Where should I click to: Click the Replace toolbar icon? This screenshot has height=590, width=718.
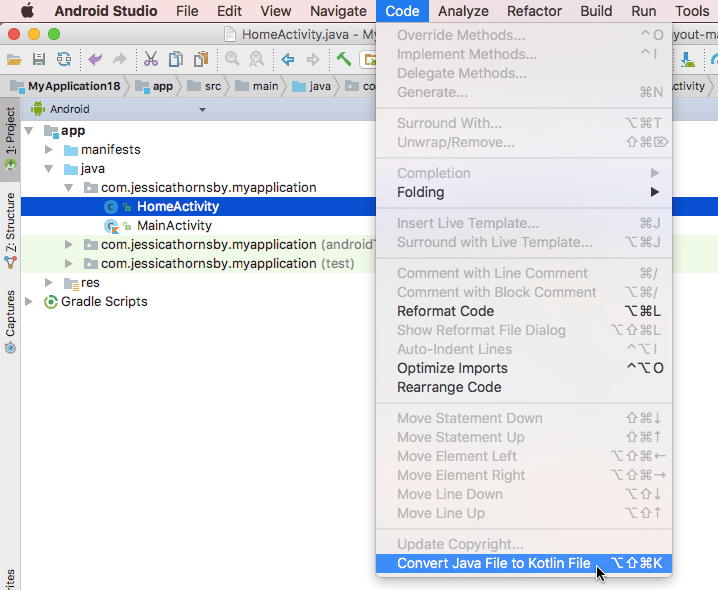click(x=256, y=60)
